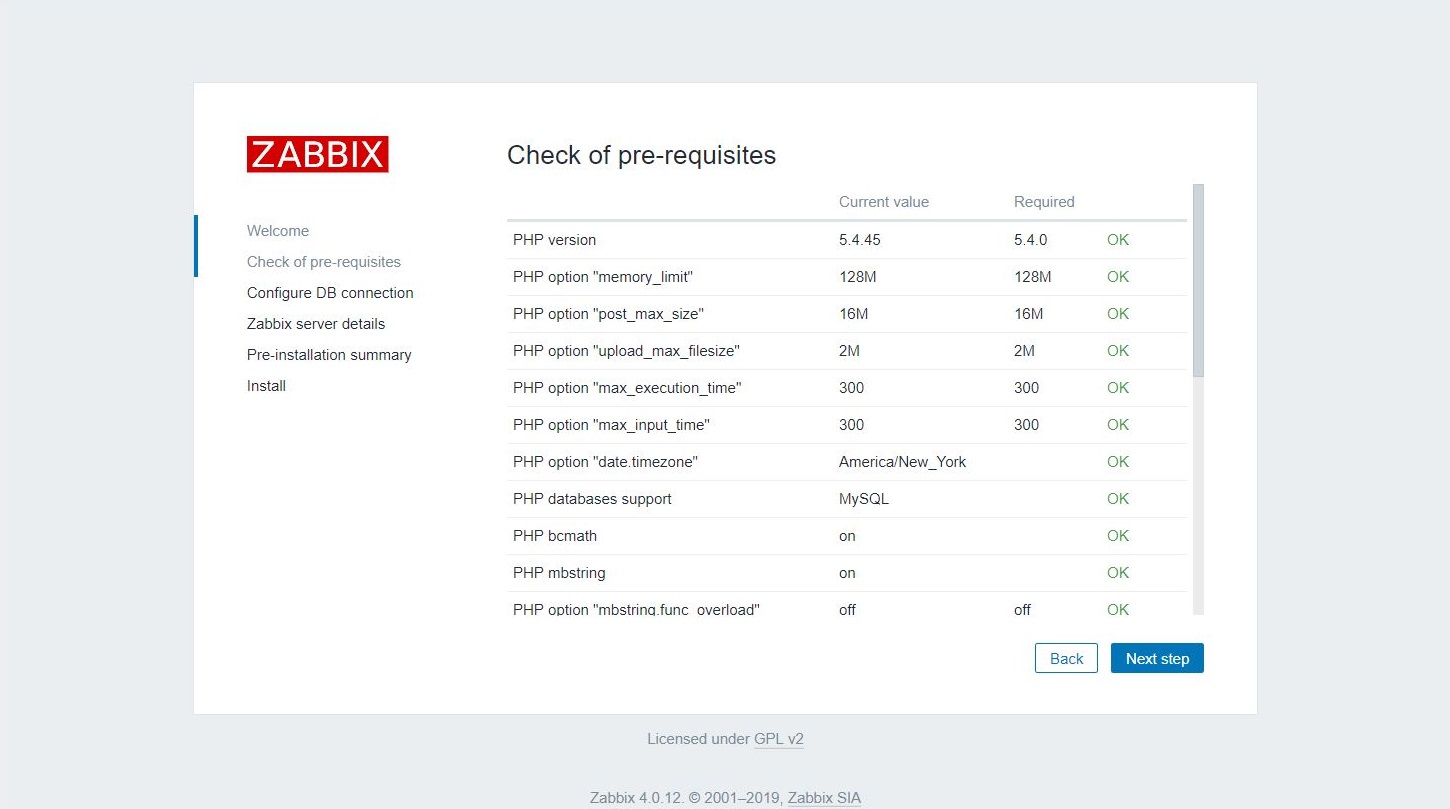Click OK status in mbstring.func_overload row
The width and height of the screenshot is (1450, 809).
(x=1118, y=609)
